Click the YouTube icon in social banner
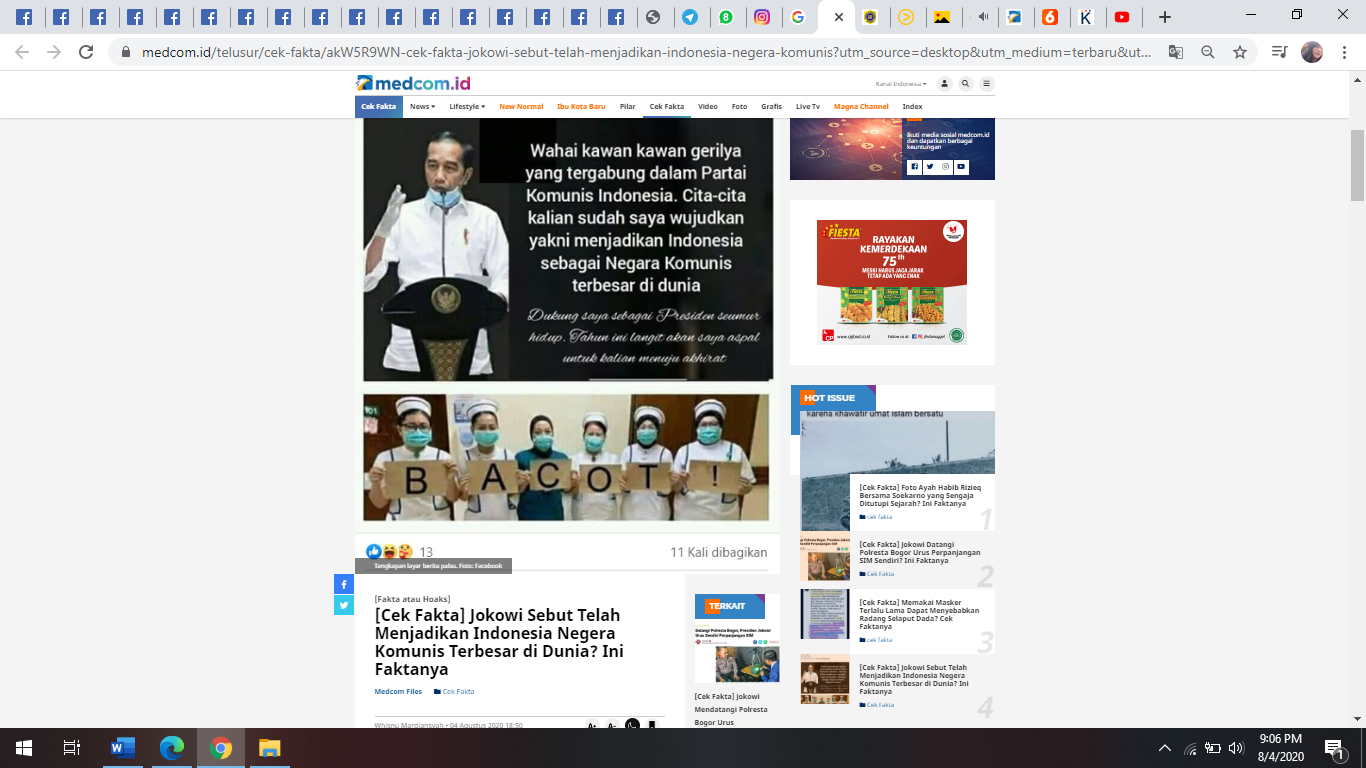This screenshot has width=1366, height=768. point(961,167)
